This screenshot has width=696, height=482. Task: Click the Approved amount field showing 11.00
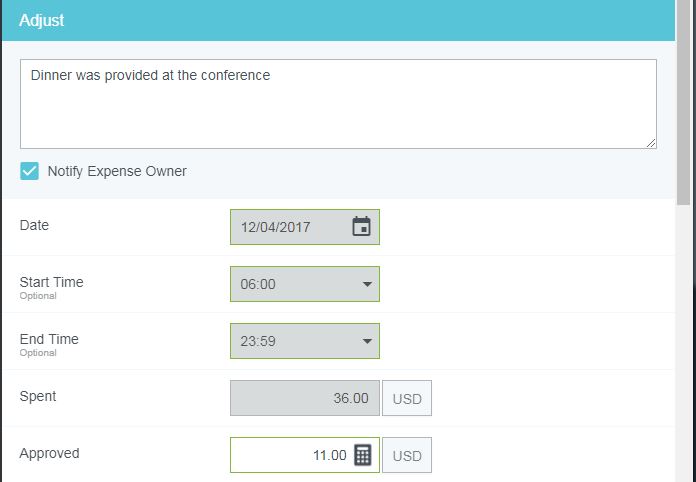(290, 455)
